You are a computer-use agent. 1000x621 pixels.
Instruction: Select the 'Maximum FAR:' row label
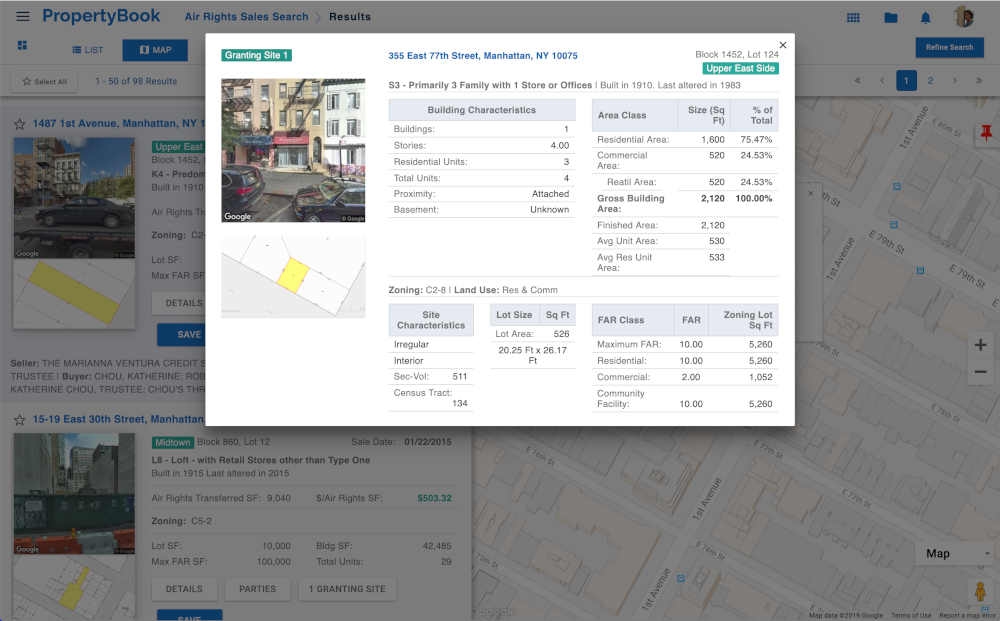pyautogui.click(x=629, y=344)
